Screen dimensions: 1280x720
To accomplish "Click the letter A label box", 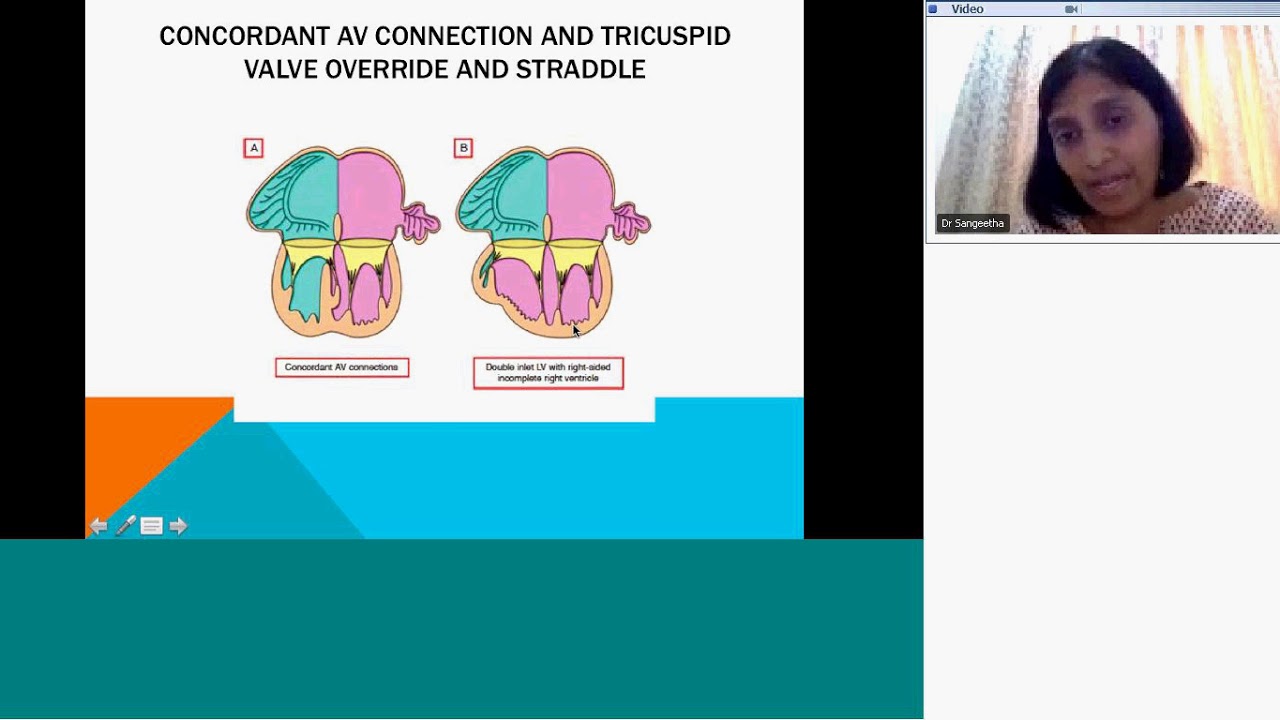I will (x=253, y=148).
